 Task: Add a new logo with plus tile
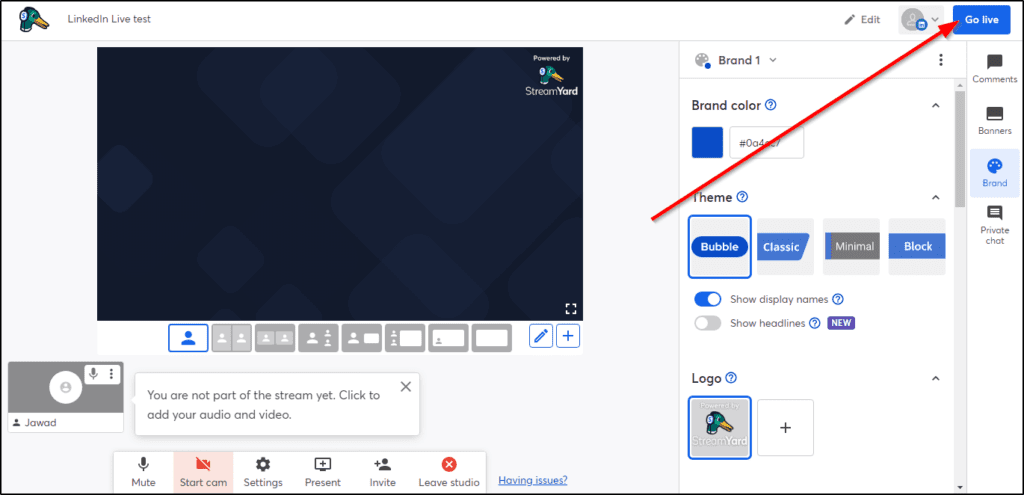click(x=786, y=427)
